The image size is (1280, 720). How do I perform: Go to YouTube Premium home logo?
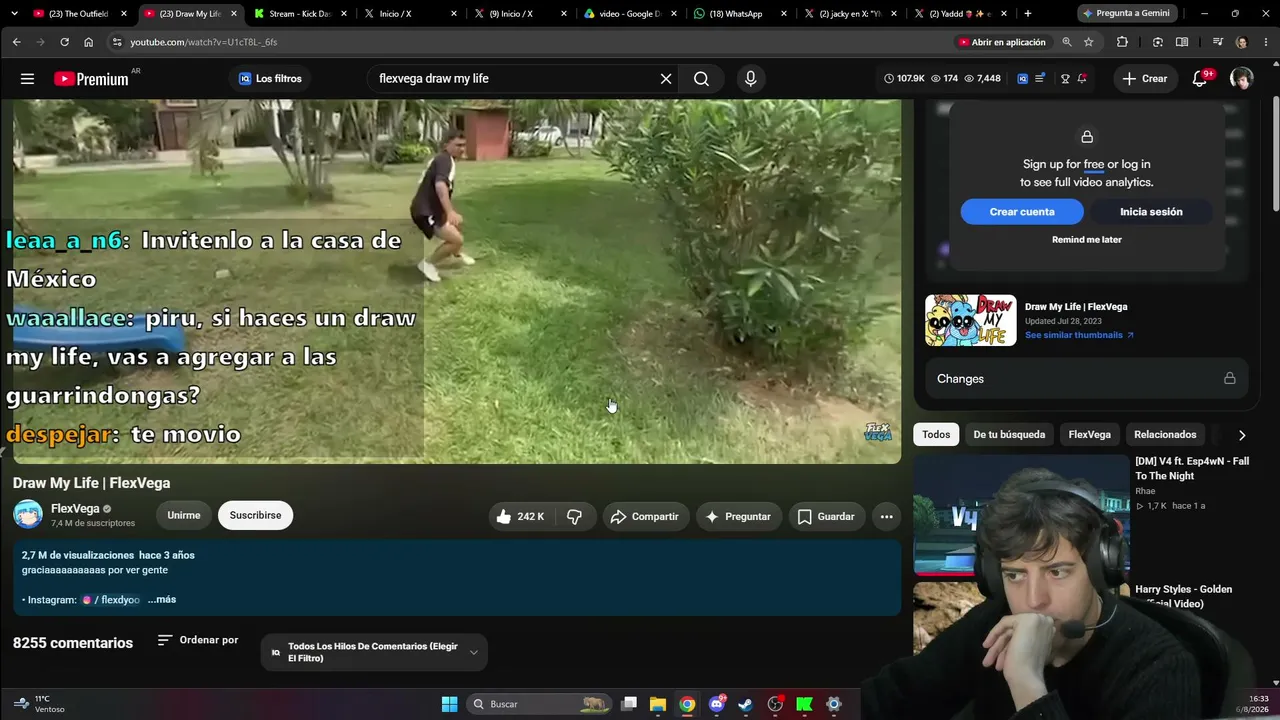click(x=91, y=79)
